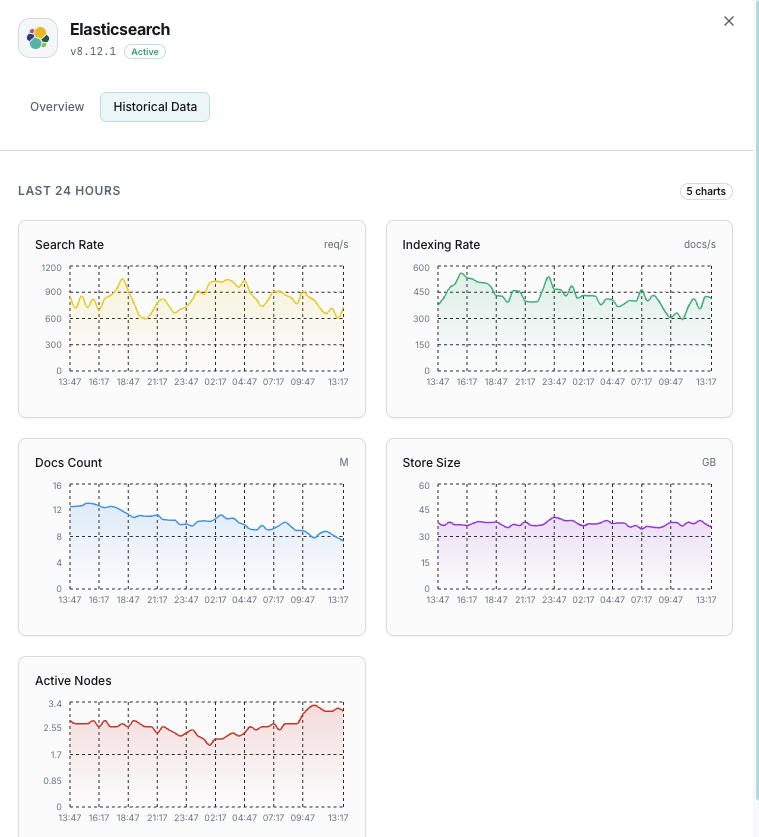Toggle the 5 charts pill
This screenshot has width=759, height=837.
(x=706, y=191)
